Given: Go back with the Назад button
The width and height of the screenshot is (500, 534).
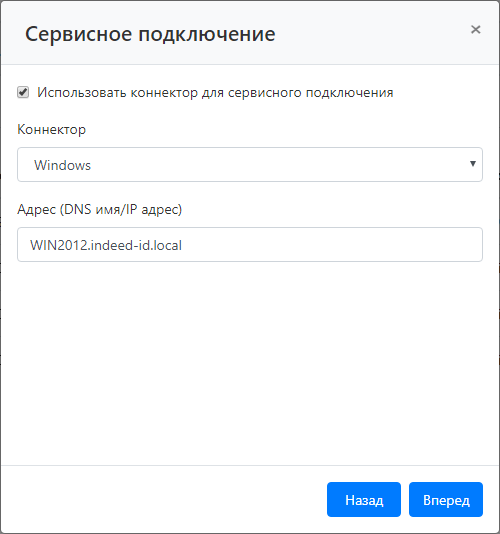Looking at the screenshot, I should click(x=364, y=500).
